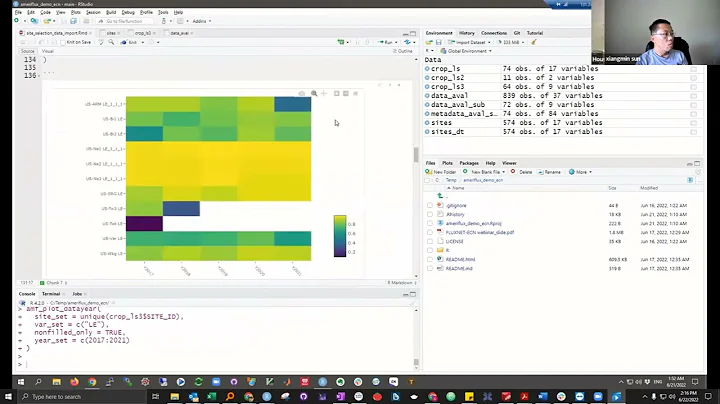720x404 pixels.
Task: Click the Knit button
Action: [129, 42]
